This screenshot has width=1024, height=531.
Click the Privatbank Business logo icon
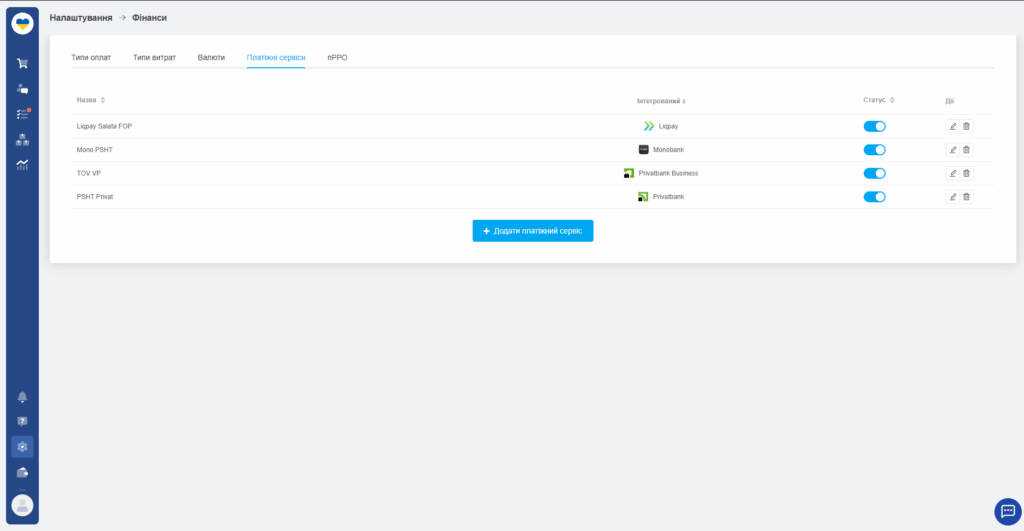[x=629, y=173]
